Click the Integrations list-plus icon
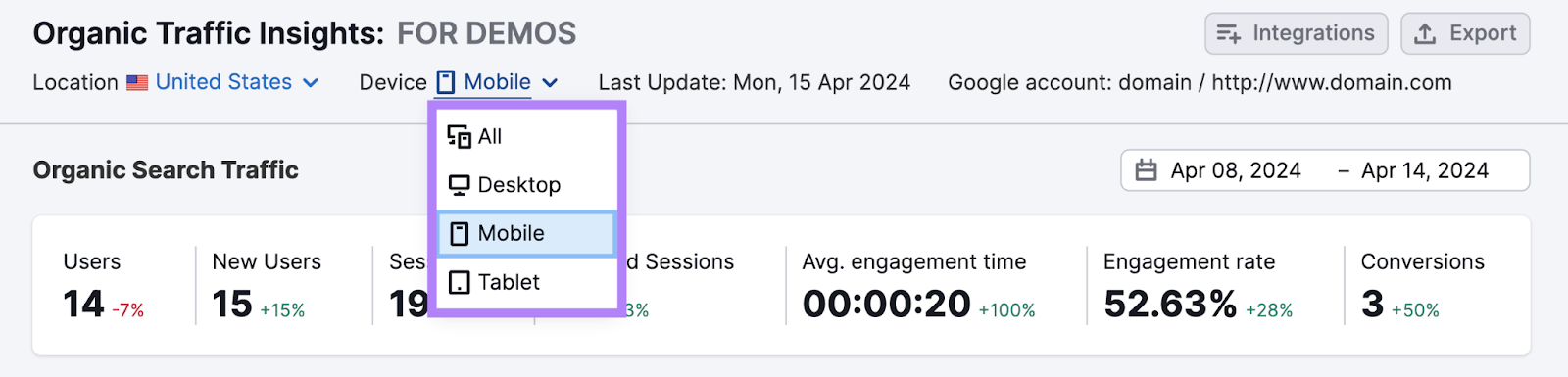The height and width of the screenshot is (377, 1568). [1229, 34]
